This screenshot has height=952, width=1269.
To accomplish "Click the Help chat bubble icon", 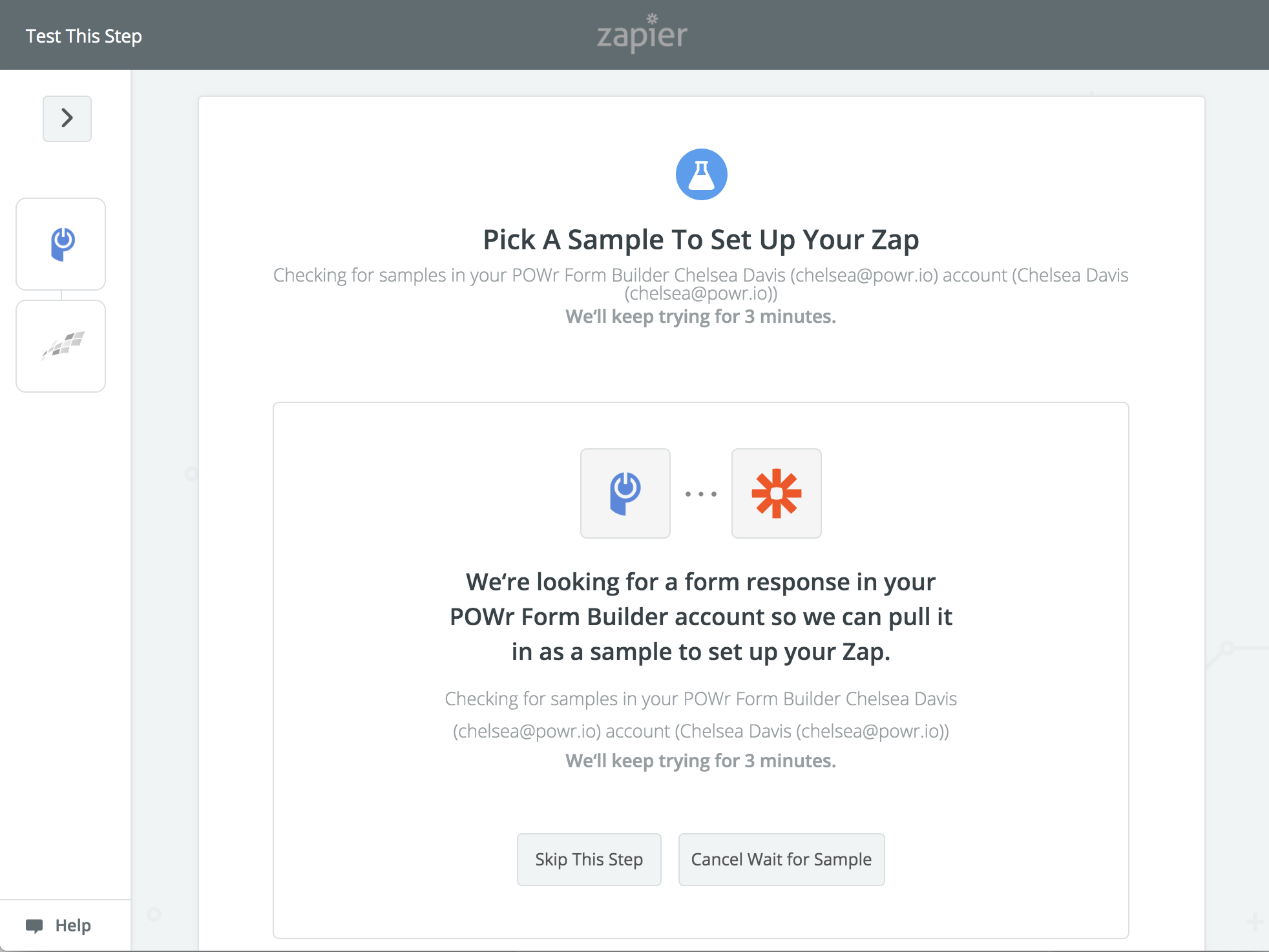I will pyautogui.click(x=34, y=926).
